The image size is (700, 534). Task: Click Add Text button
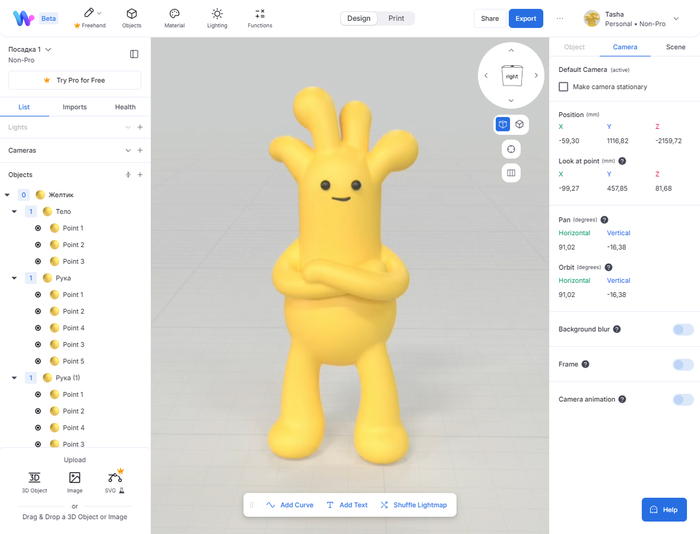(347, 505)
